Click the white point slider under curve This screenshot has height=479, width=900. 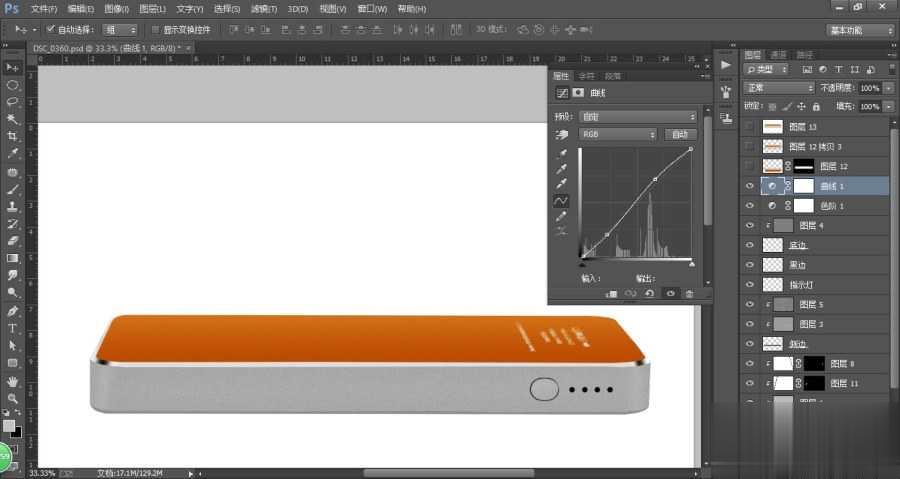click(x=692, y=264)
